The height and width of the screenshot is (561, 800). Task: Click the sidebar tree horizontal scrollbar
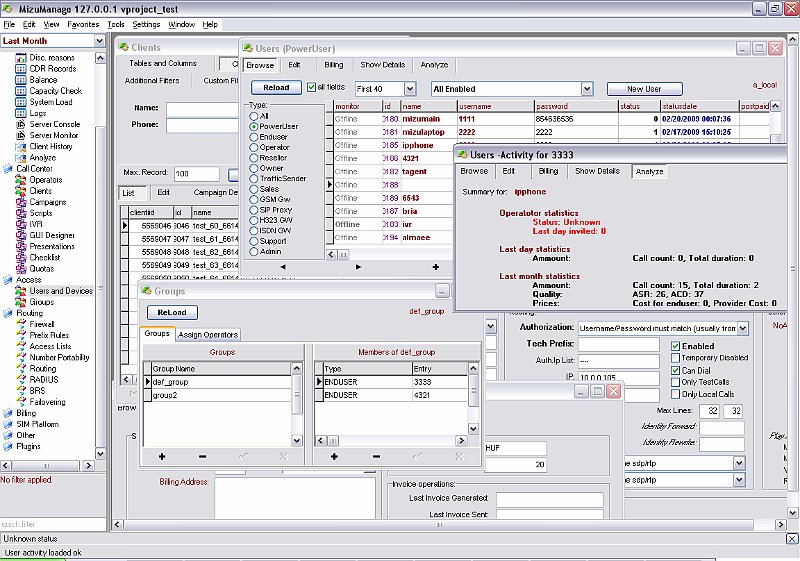tap(47, 466)
